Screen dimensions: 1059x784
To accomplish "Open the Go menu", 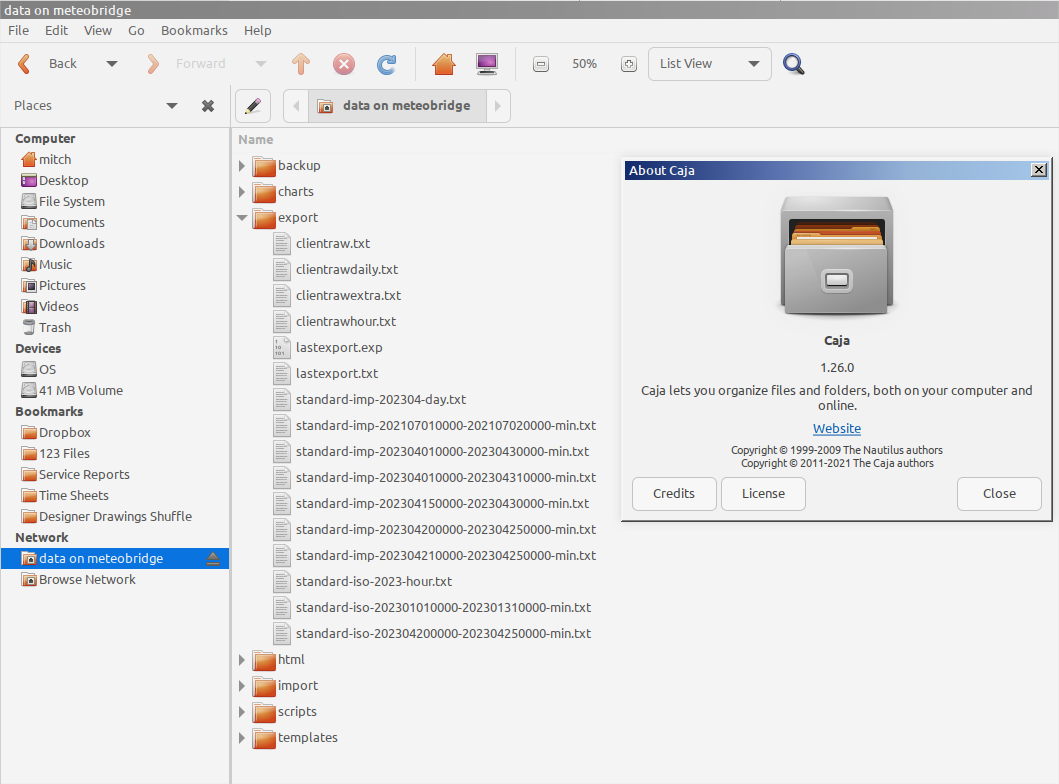I will click(136, 30).
